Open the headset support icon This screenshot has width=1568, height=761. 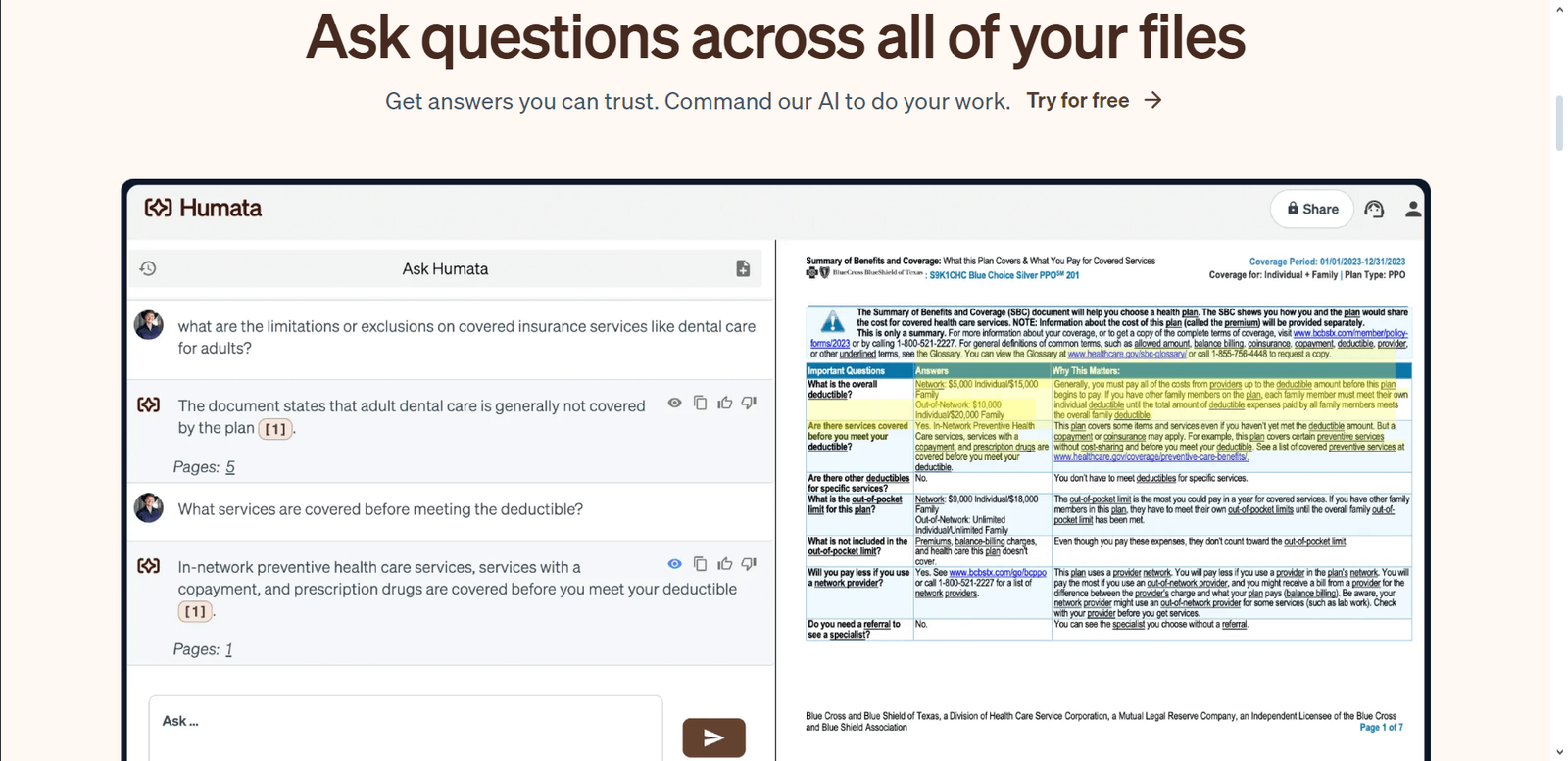(1374, 209)
